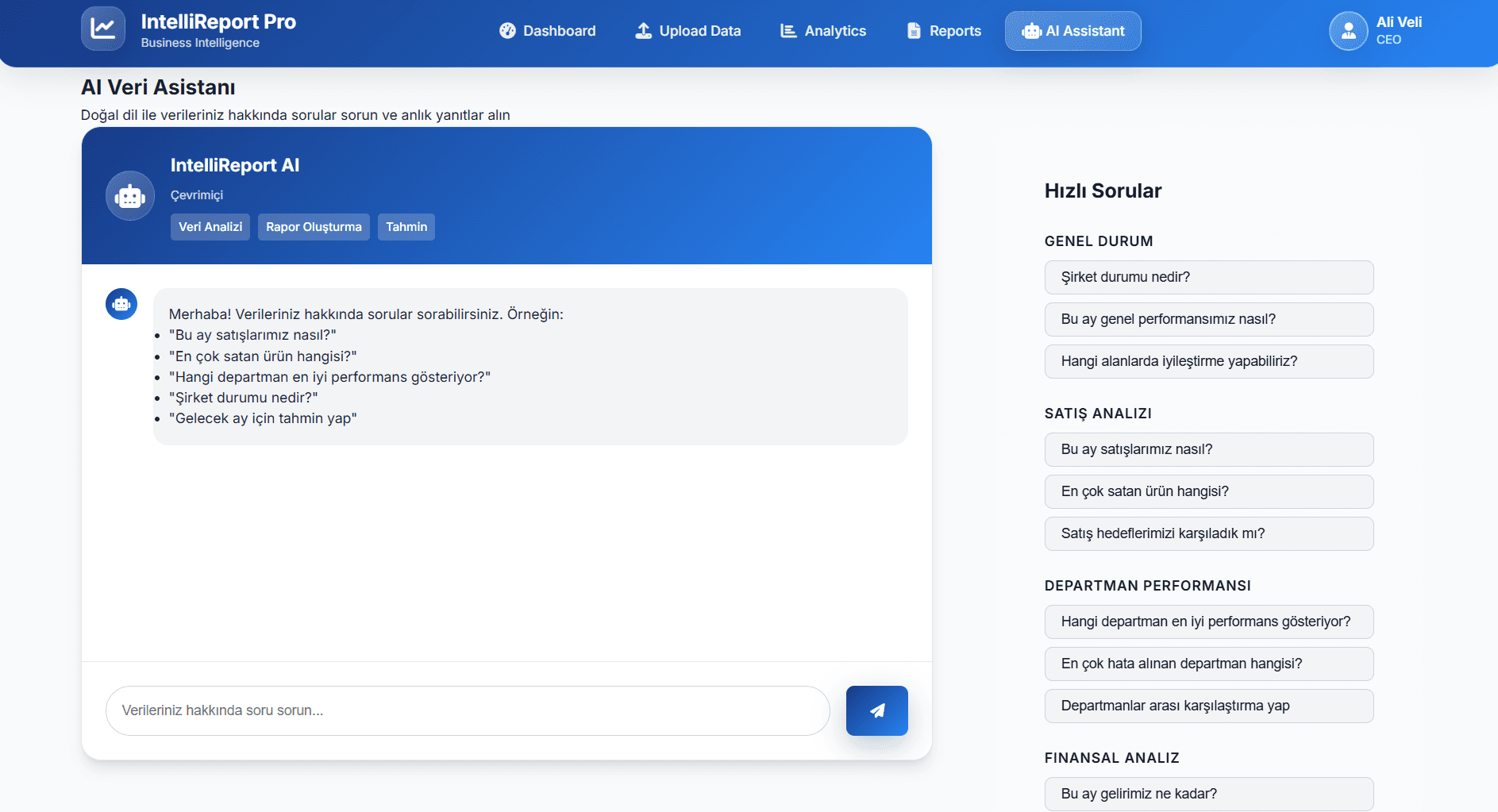
Task: Click the Upload Data upload icon
Action: [x=643, y=31]
